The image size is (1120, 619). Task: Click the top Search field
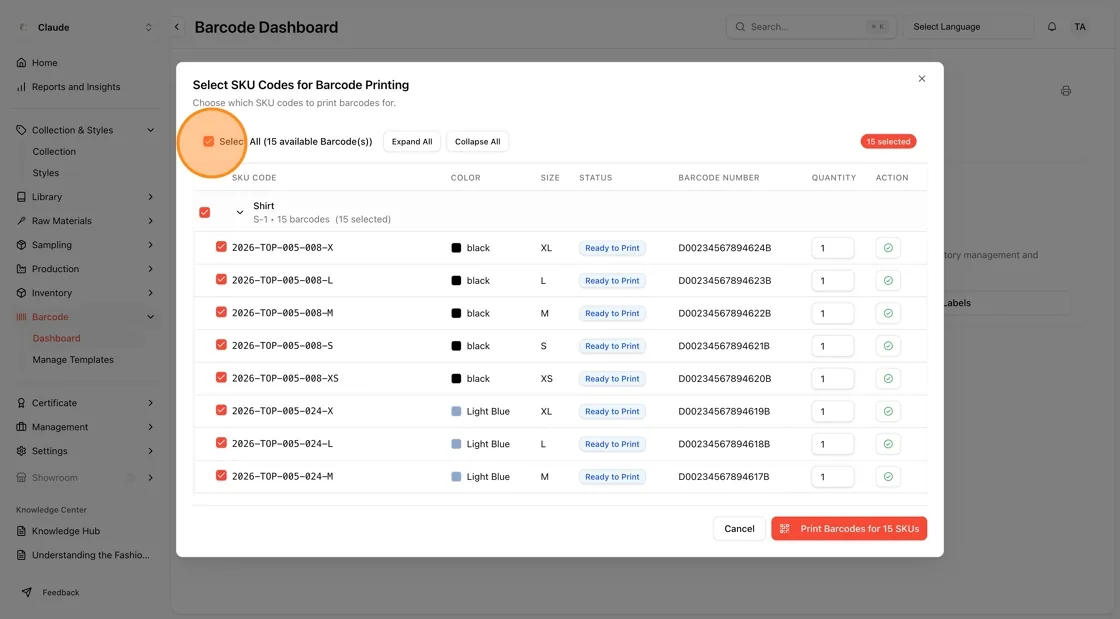click(x=811, y=27)
